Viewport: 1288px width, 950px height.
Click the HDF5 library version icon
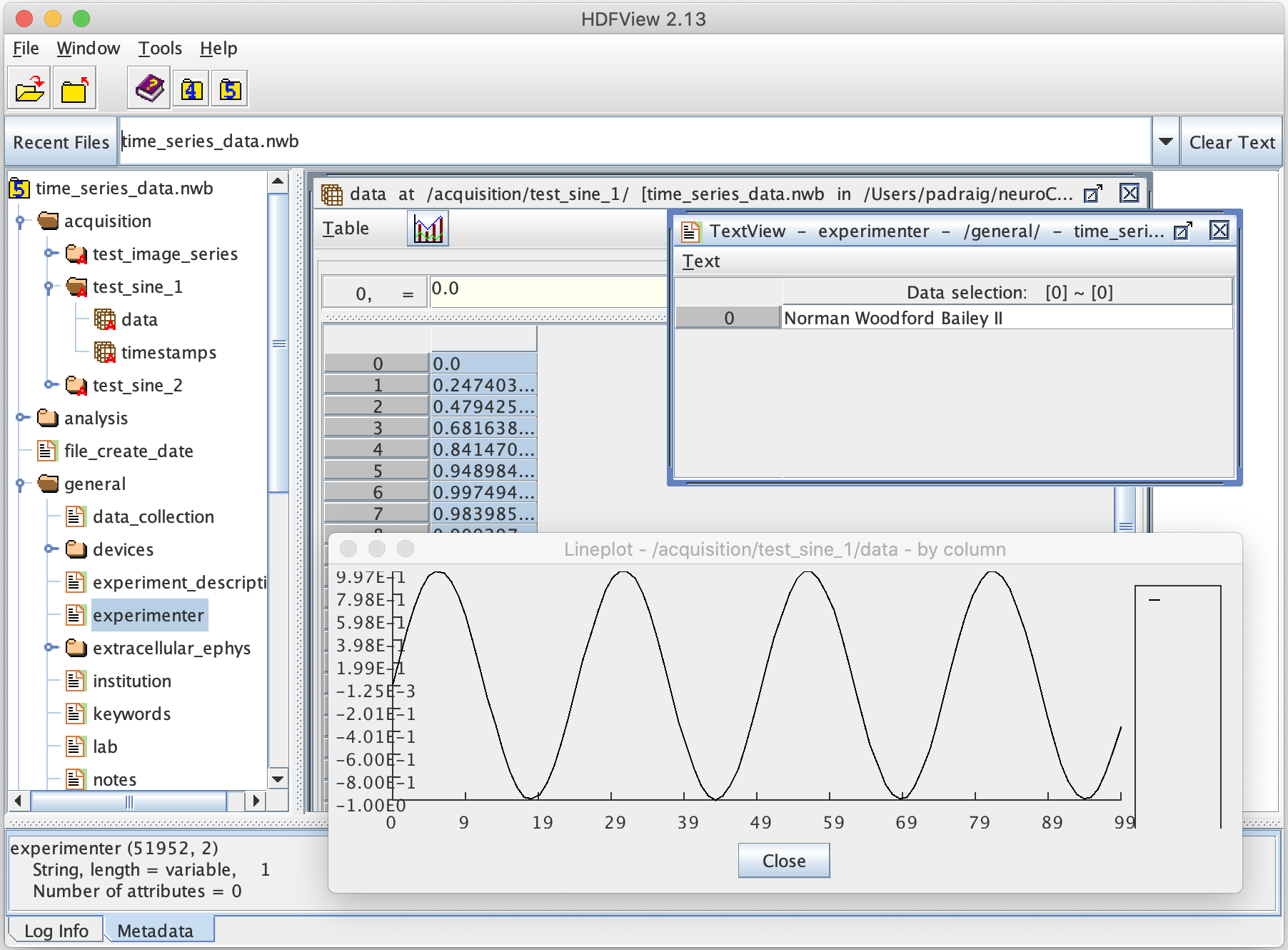pyautogui.click(x=230, y=90)
